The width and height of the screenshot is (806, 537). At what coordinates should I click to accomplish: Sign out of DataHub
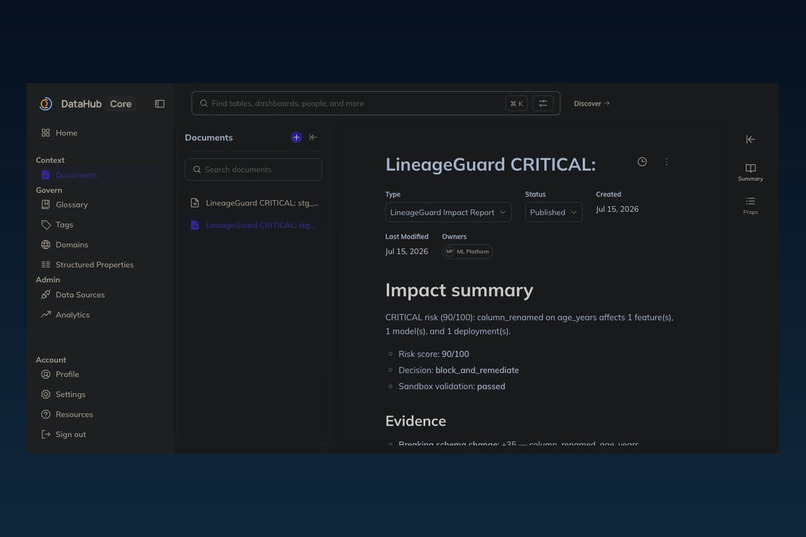pyautogui.click(x=70, y=434)
